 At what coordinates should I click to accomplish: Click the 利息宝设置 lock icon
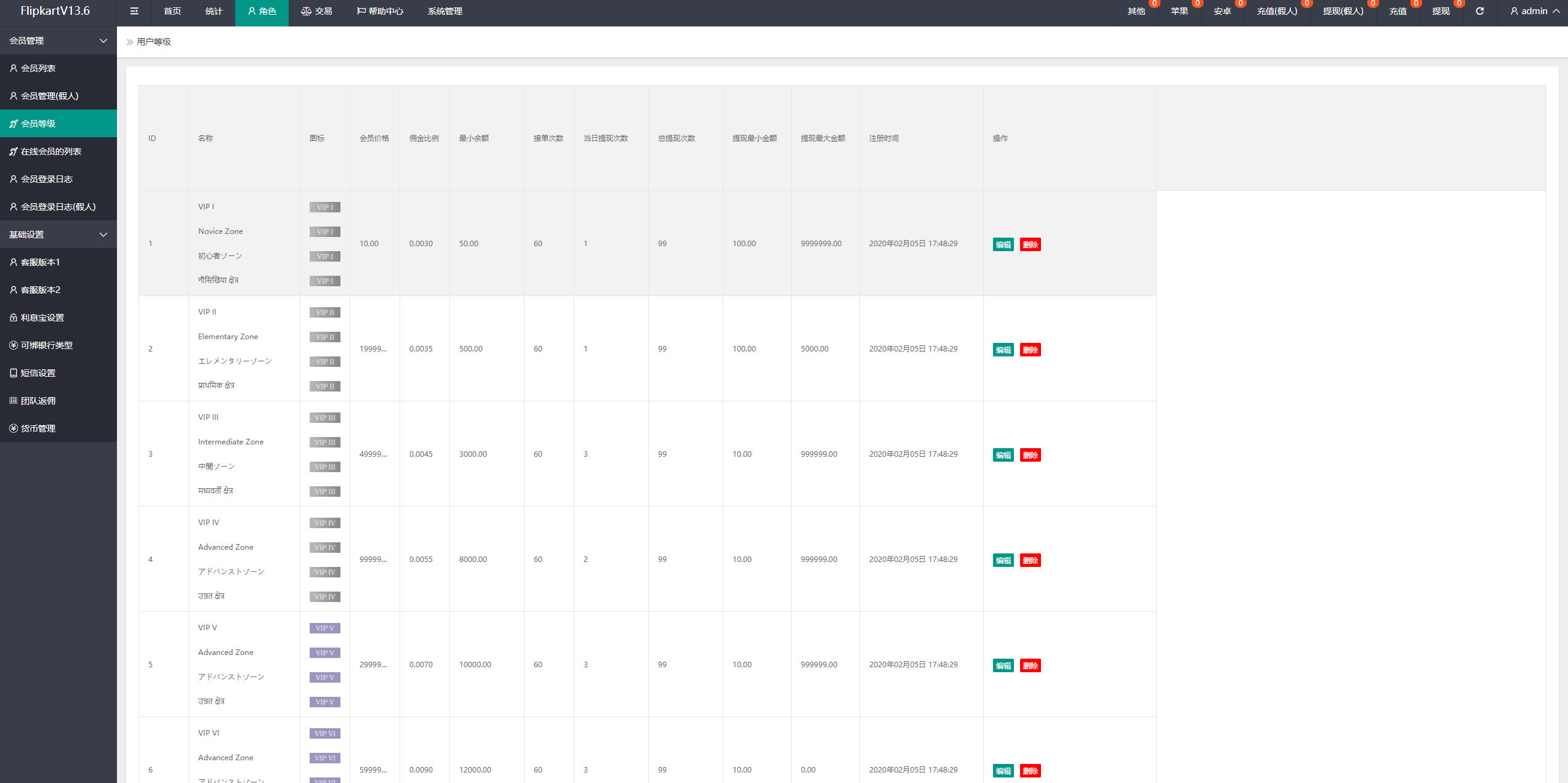click(14, 318)
